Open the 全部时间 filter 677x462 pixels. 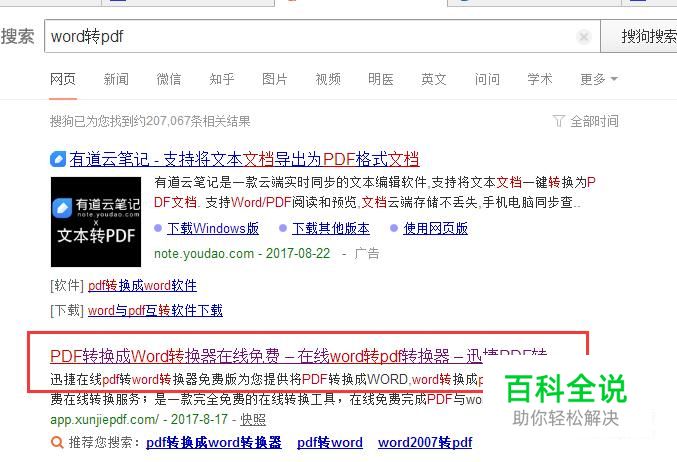click(594, 121)
